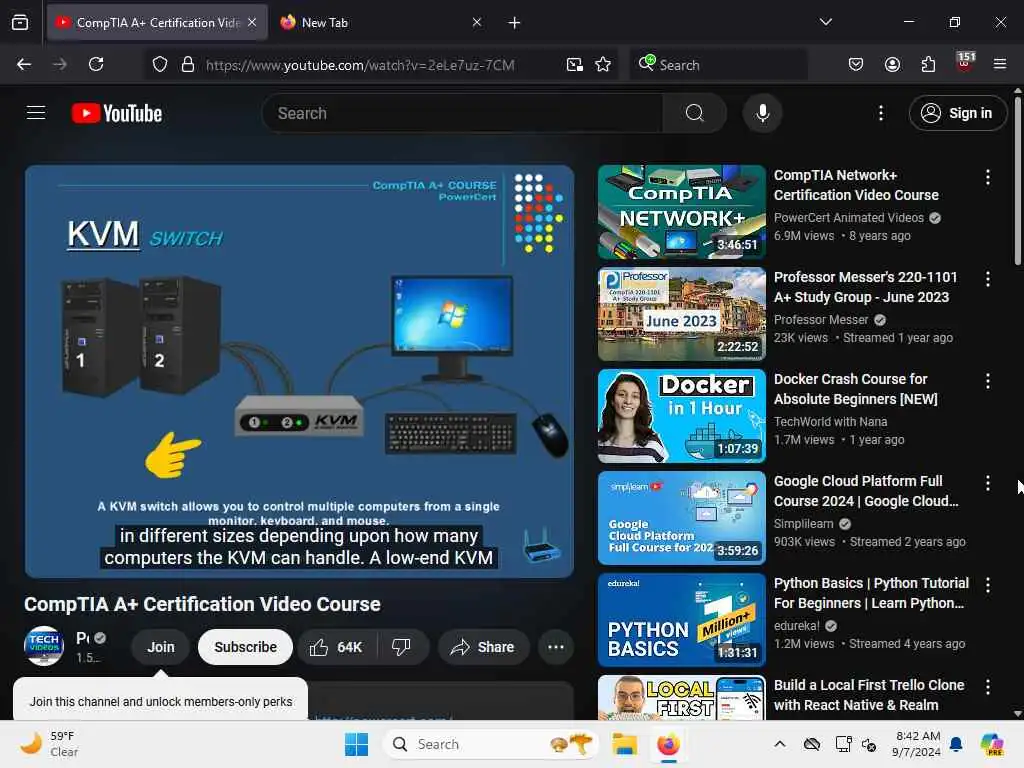Open TechWorld with Nana channel link

(x=830, y=422)
